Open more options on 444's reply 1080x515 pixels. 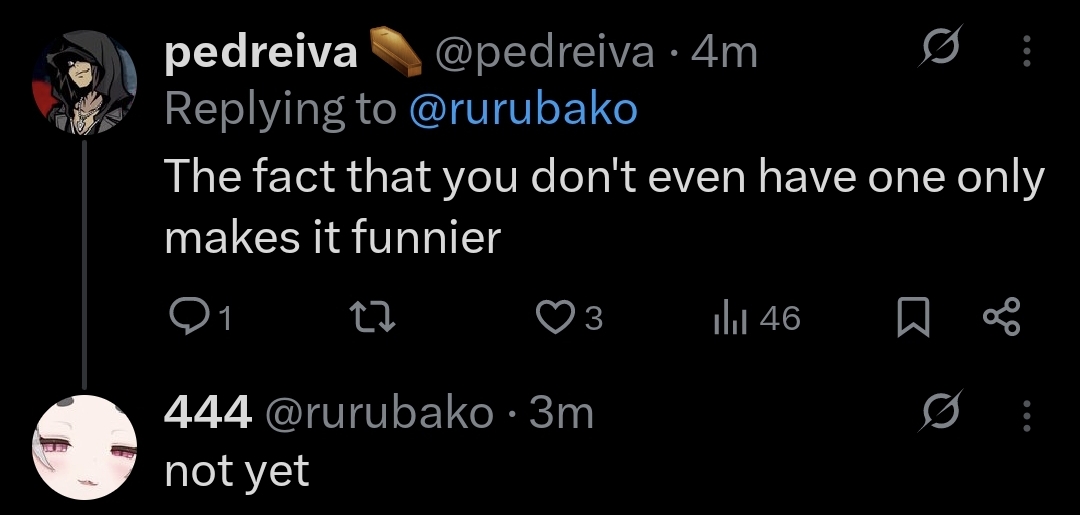[x=1025, y=411]
